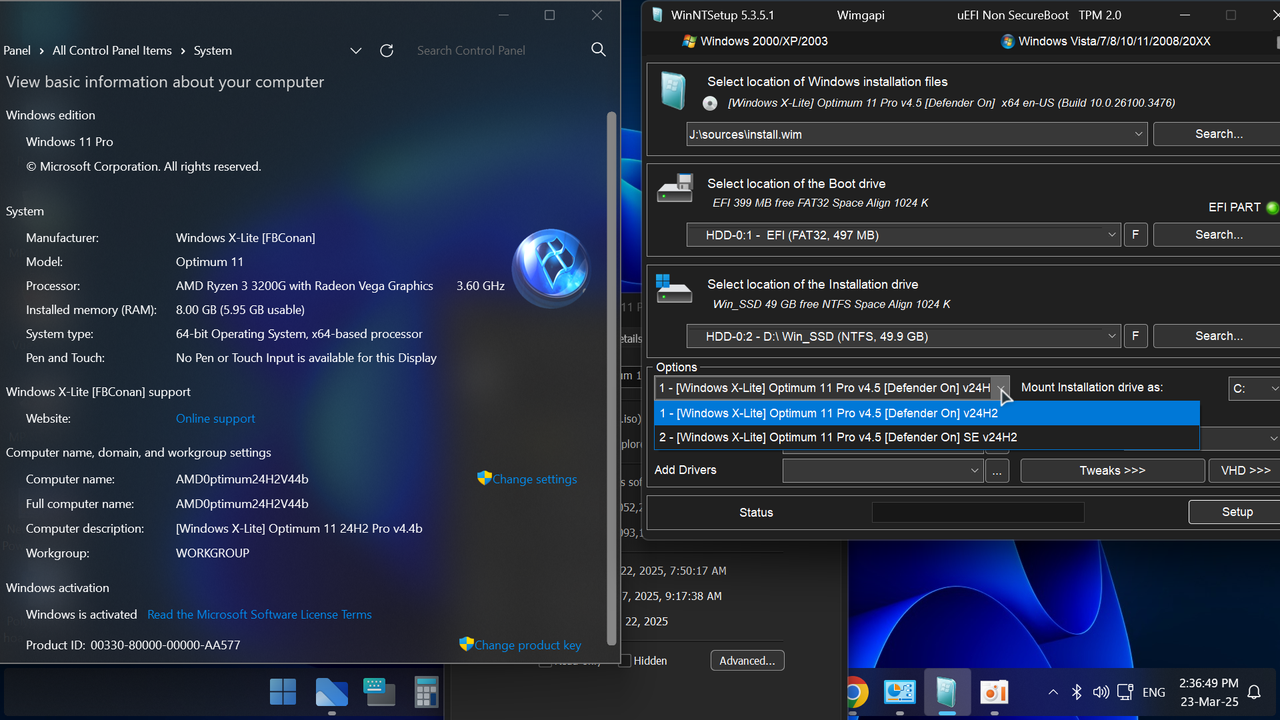The image size is (1280, 720).
Task: Click the notification bell in the taskbar corner
Action: [x=1254, y=692]
